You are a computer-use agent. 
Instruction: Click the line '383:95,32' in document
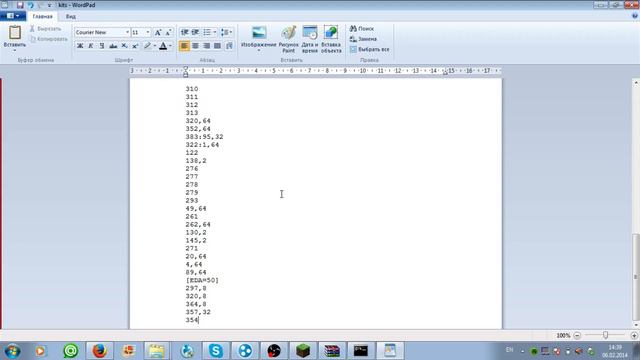pyautogui.click(x=204, y=137)
